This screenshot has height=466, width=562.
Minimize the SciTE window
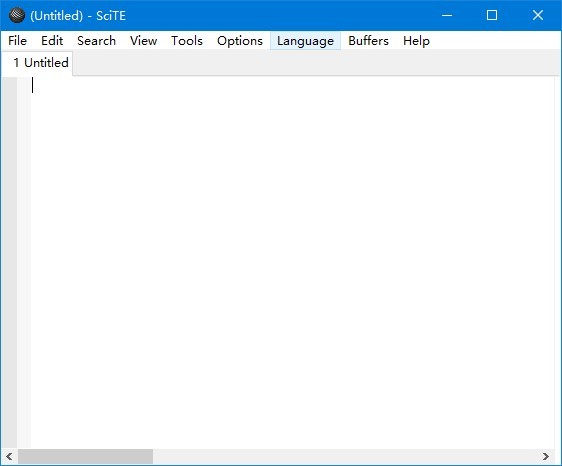[x=447, y=15]
